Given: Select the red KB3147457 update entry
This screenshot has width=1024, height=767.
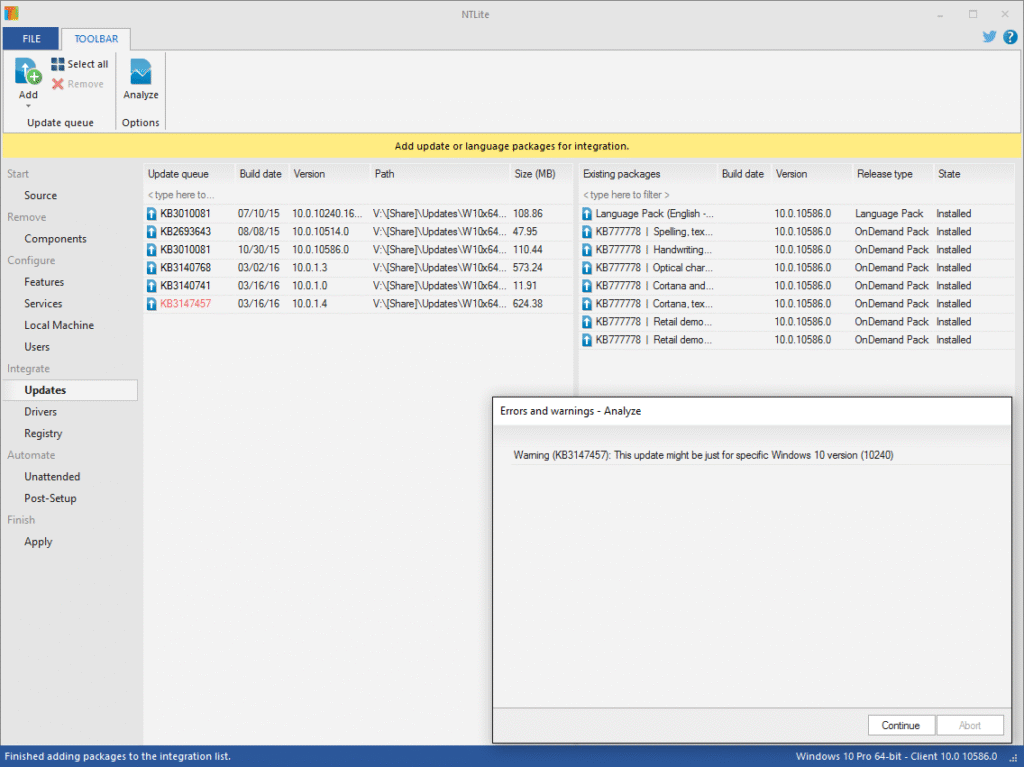Looking at the screenshot, I should click(x=186, y=303).
